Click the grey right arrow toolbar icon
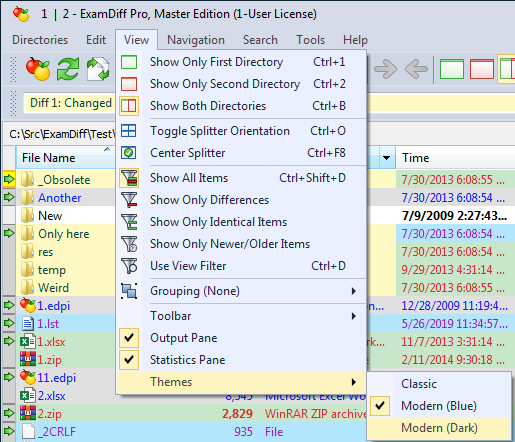Screen dimensions: 515x442 (x=386, y=69)
